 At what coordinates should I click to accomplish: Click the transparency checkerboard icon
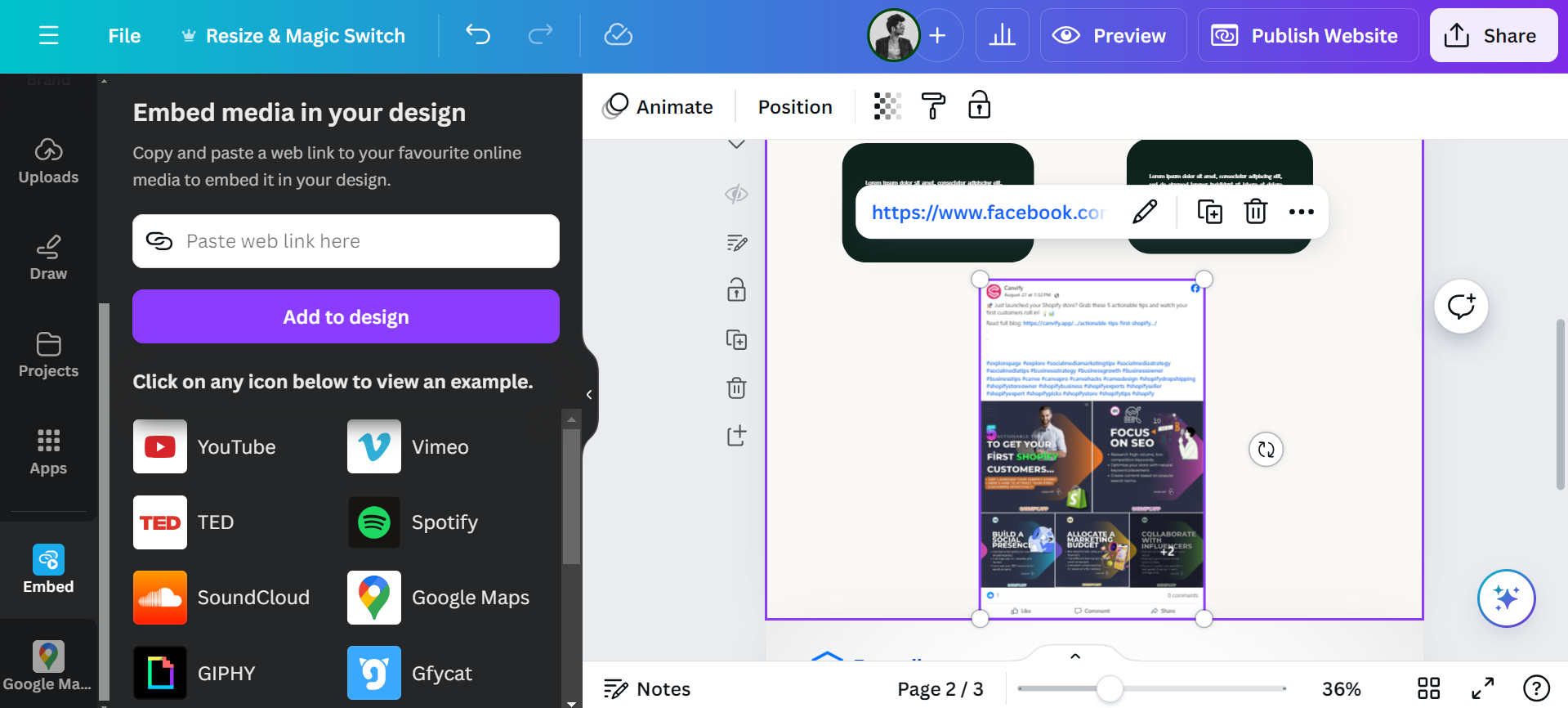pyautogui.click(x=887, y=106)
